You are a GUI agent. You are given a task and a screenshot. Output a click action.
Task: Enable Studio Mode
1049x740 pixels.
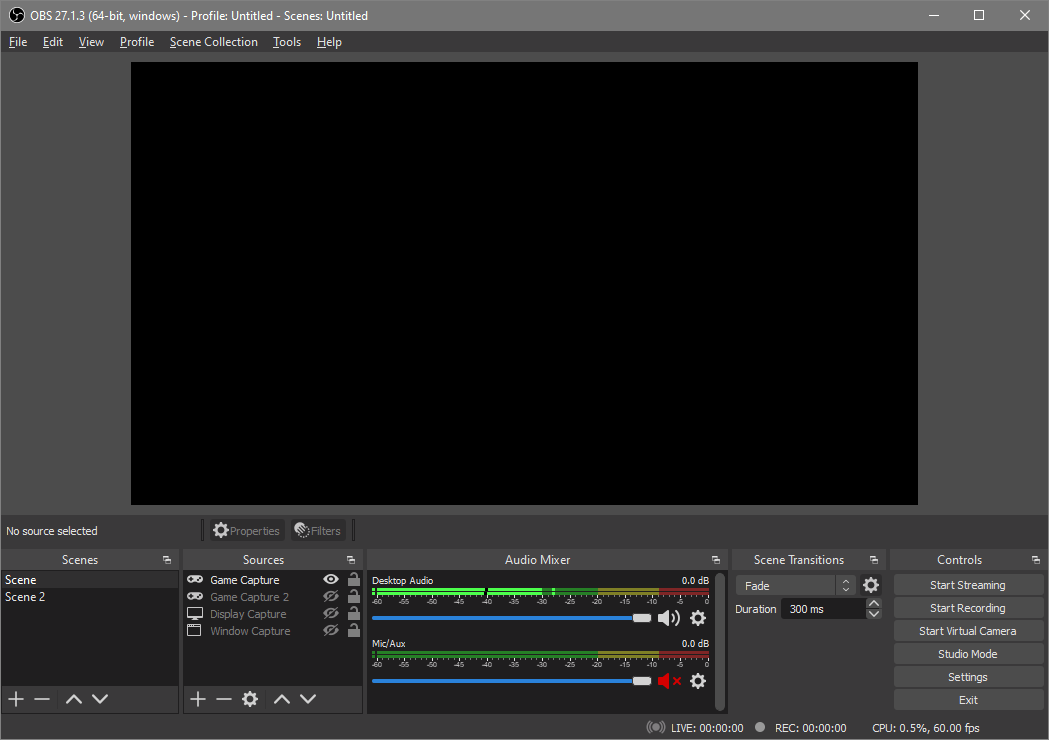pyautogui.click(x=967, y=654)
